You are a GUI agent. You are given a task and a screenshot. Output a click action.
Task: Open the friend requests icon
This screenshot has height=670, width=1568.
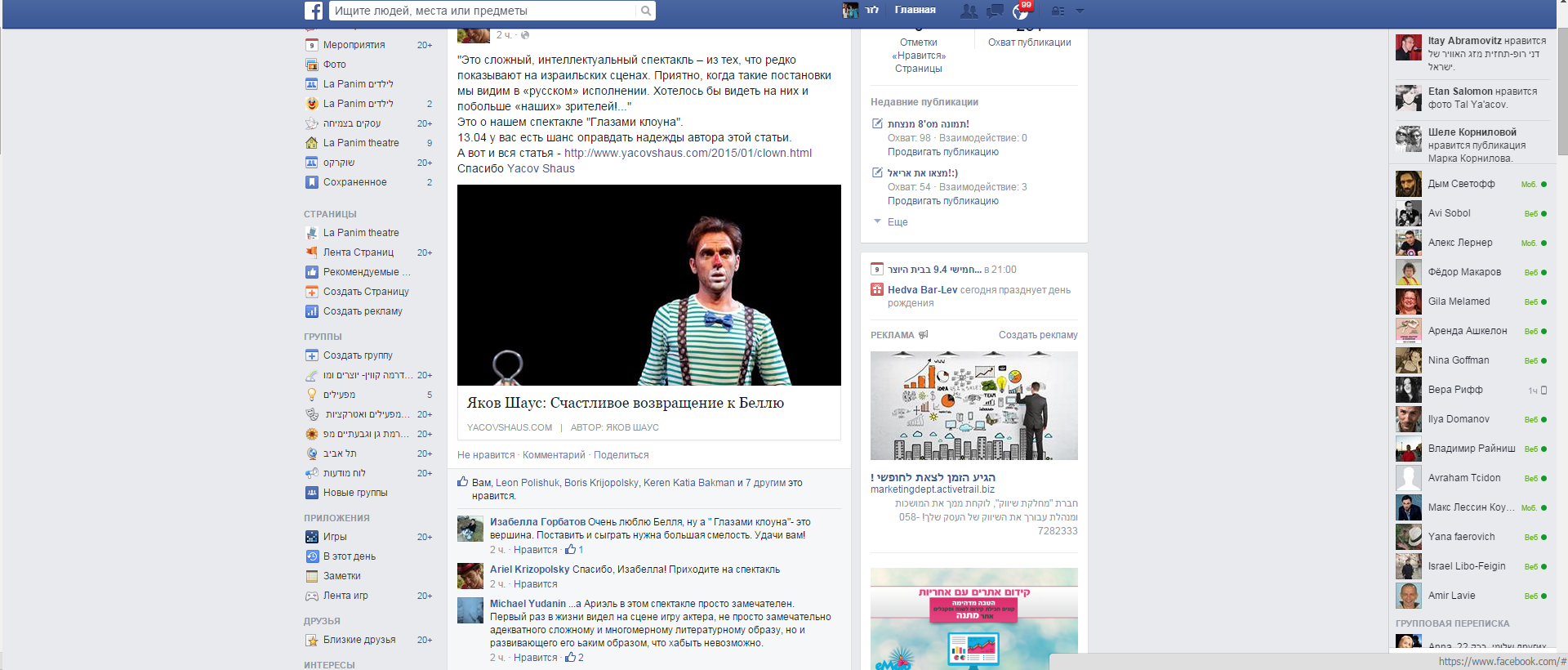[x=969, y=11]
